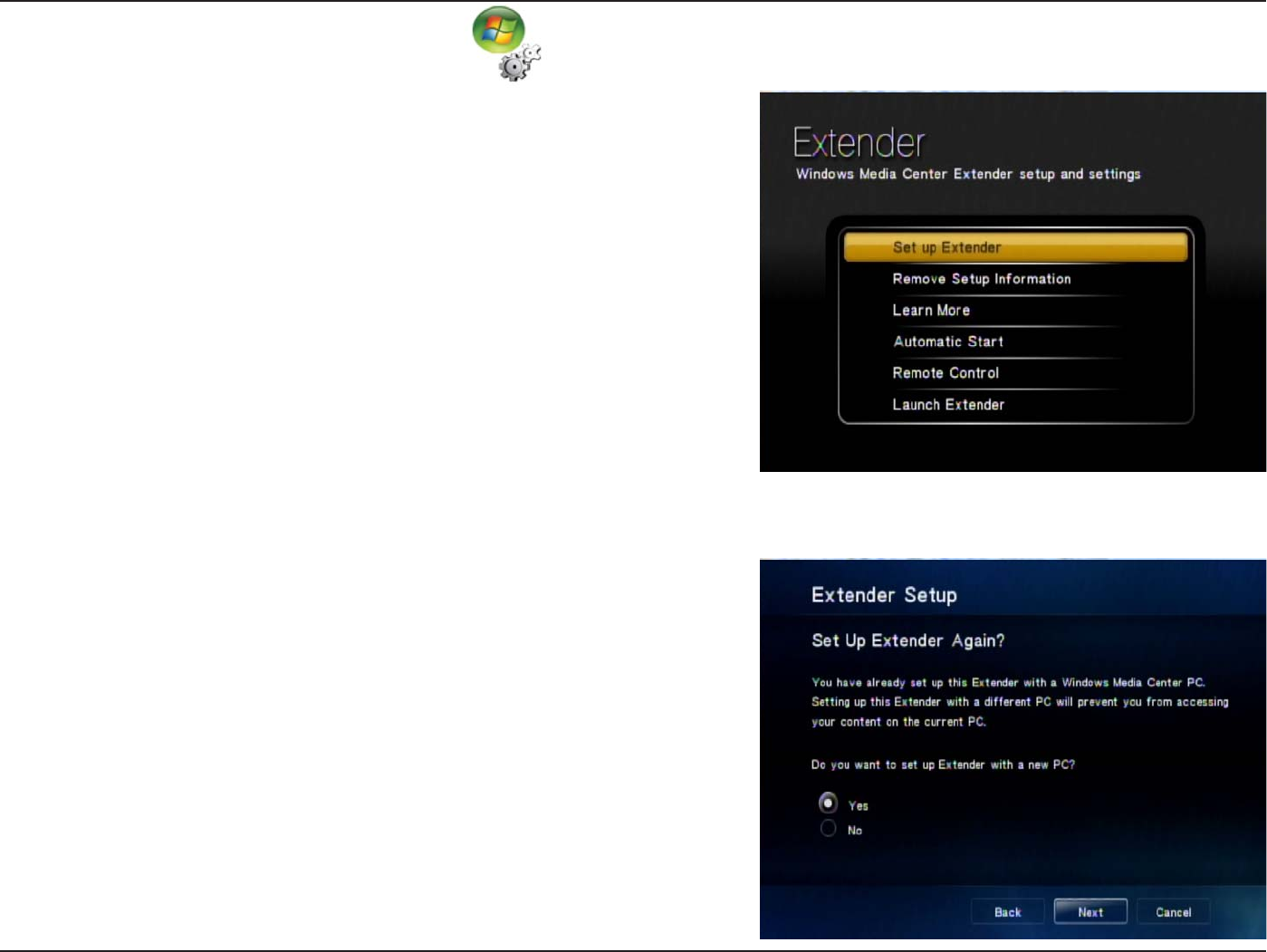The image size is (1267, 952).
Task: Click the Windows Media Center settings icon
Action: 506,43
